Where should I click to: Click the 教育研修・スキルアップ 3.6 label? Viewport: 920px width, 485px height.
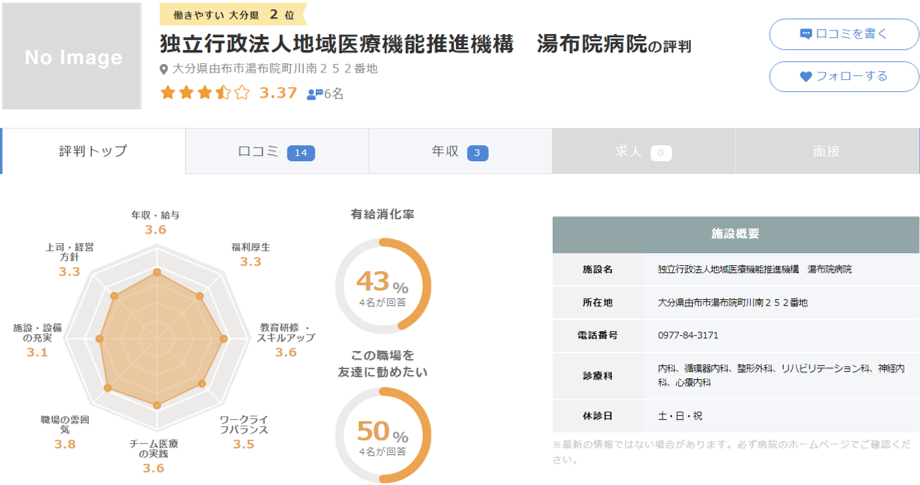pyautogui.click(x=286, y=340)
